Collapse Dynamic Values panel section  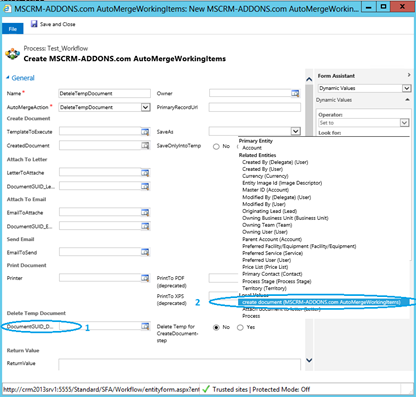point(407,100)
